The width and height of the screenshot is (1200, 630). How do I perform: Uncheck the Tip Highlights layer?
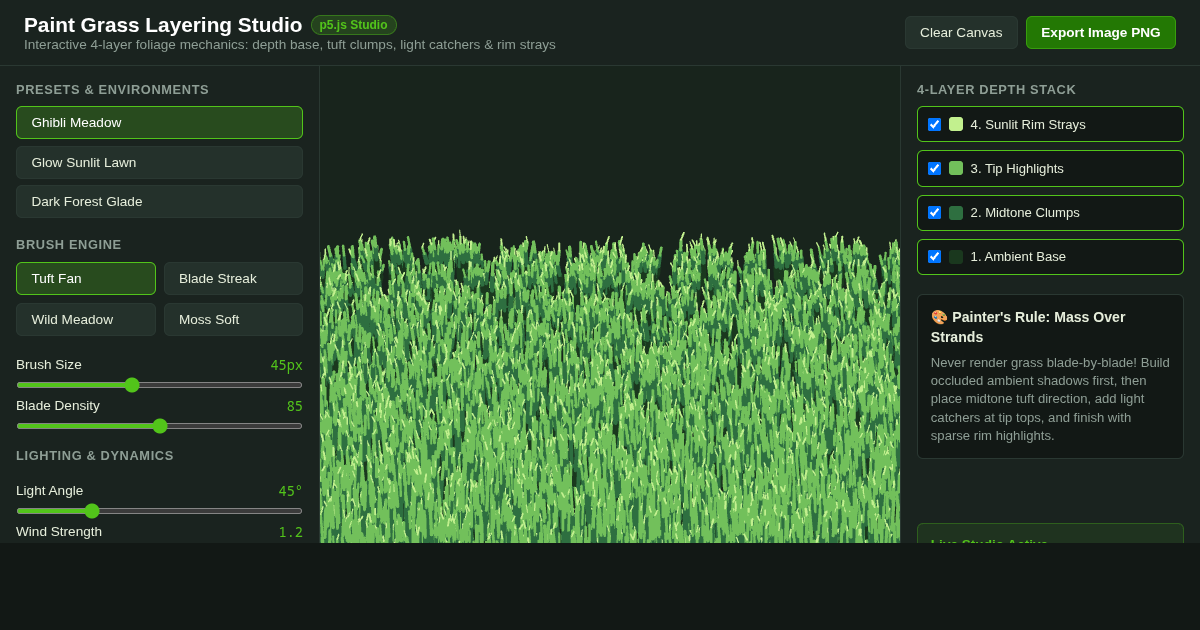(x=934, y=168)
